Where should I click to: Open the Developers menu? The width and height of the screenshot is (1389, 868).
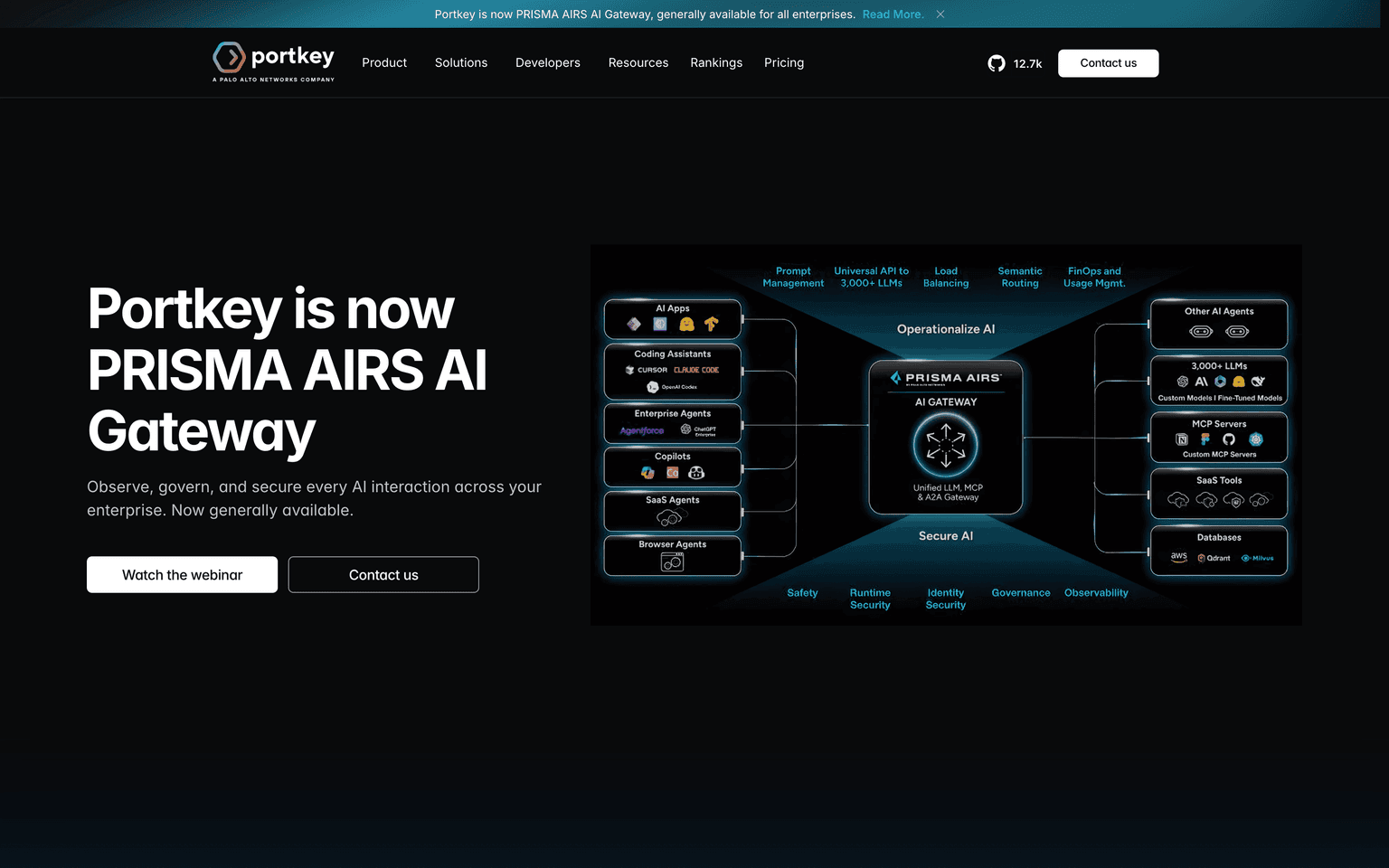point(548,63)
